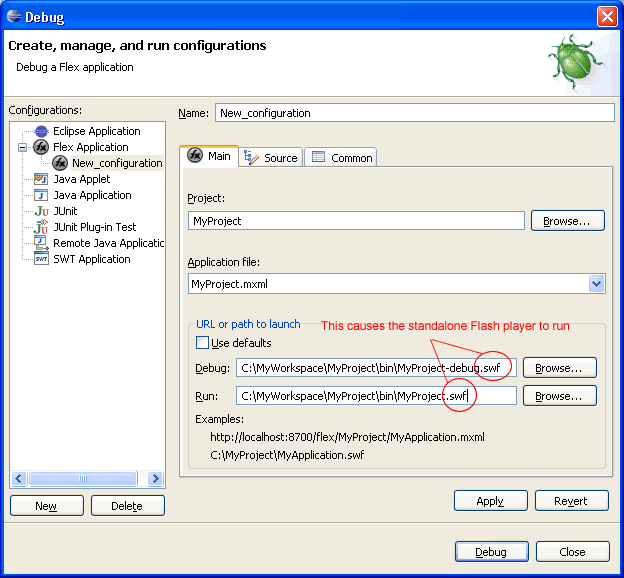Select JUnit Plug-in Test tree item
This screenshot has height=578, width=624.
(x=95, y=227)
